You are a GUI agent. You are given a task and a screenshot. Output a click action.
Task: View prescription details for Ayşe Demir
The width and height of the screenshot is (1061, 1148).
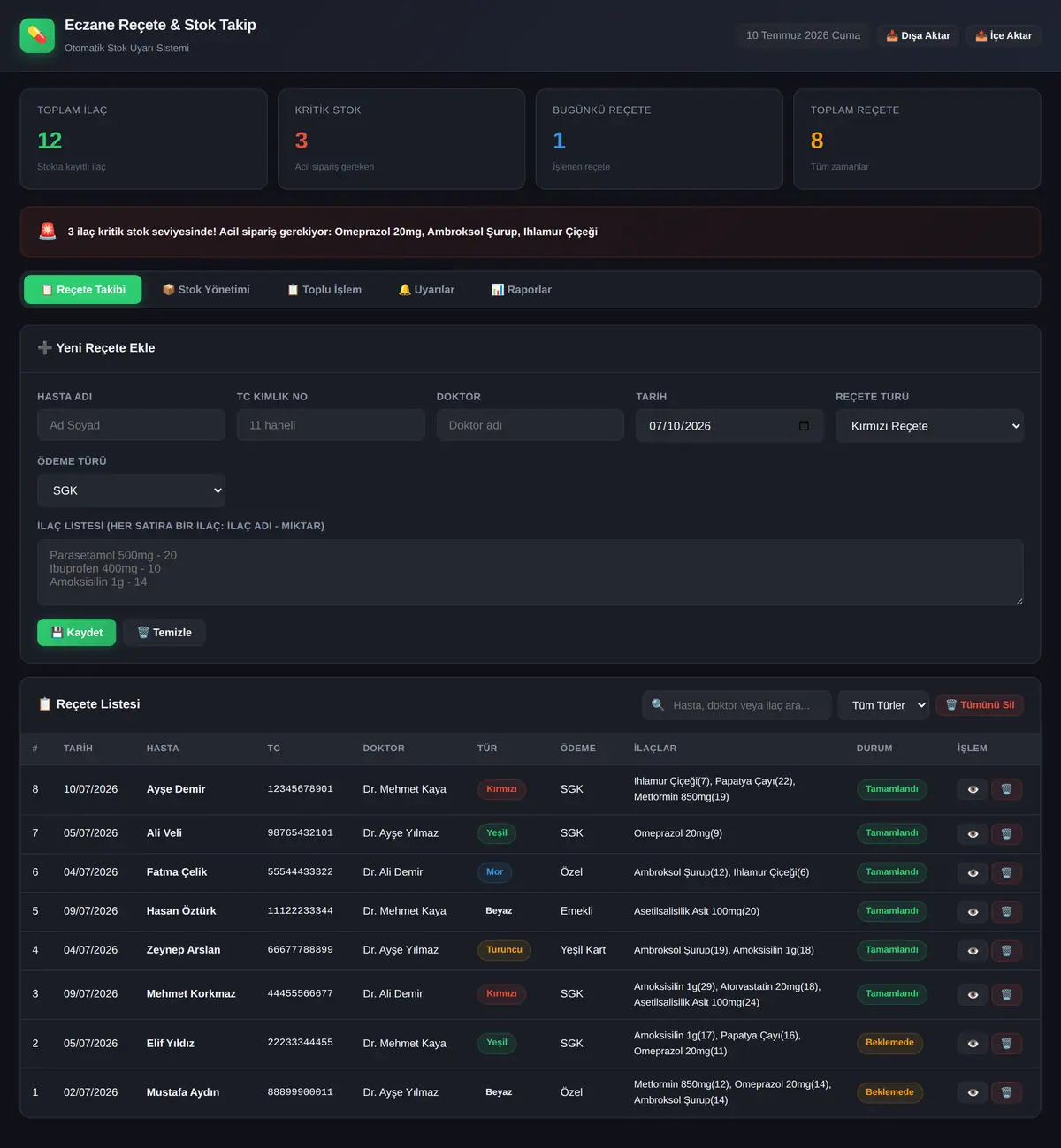(x=973, y=789)
